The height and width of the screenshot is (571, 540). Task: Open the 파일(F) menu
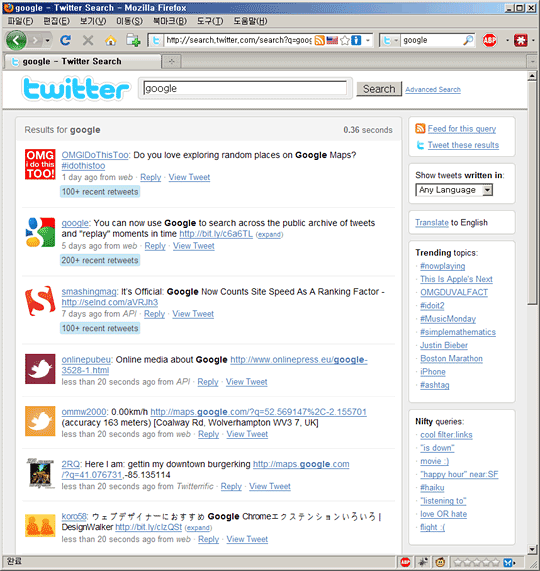tap(20, 21)
